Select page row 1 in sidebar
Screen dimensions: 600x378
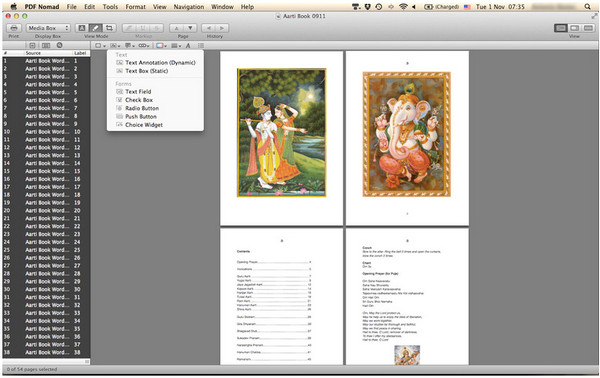[46, 61]
